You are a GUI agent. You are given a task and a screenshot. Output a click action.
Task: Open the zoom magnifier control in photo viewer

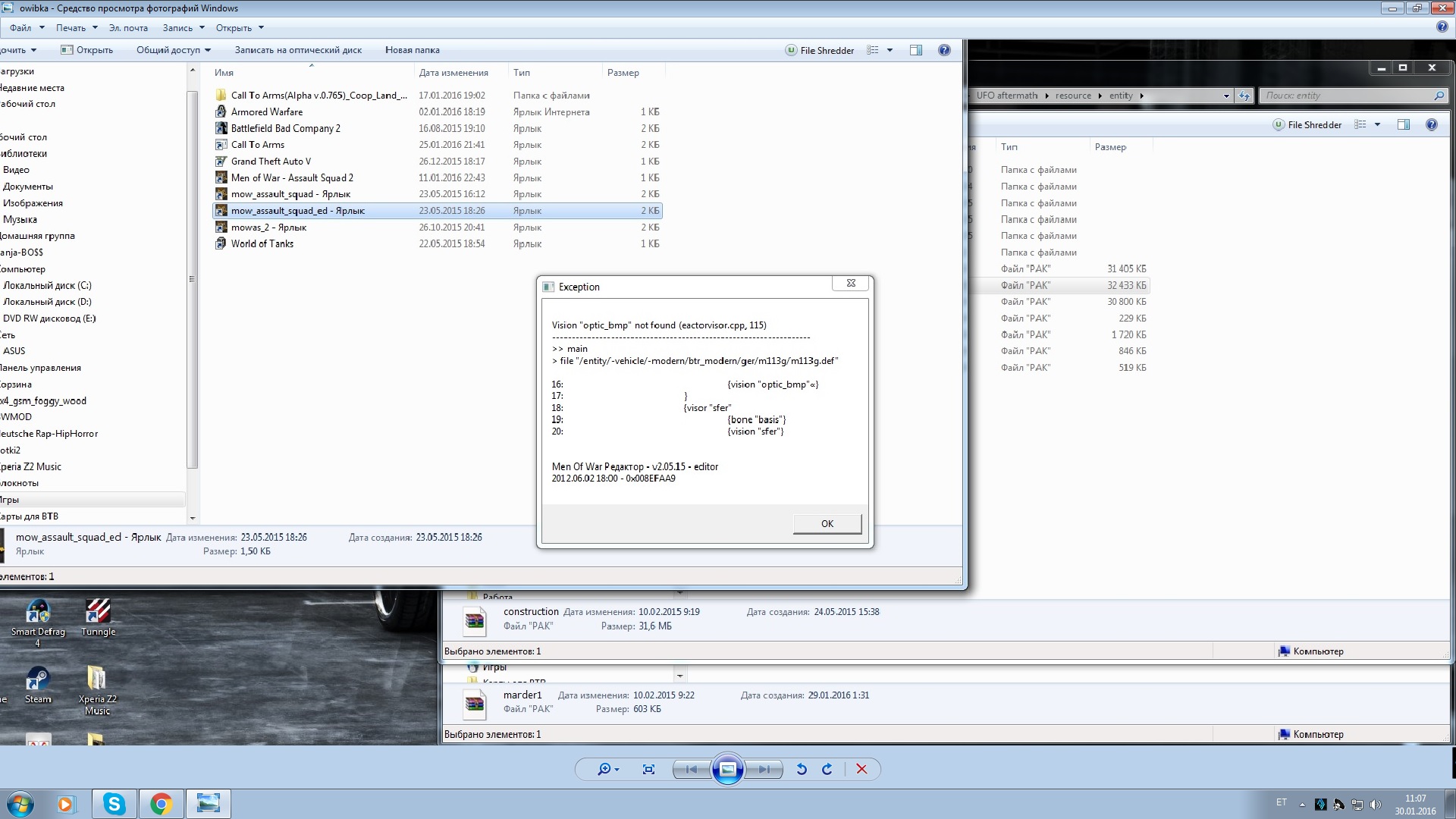tap(608, 769)
